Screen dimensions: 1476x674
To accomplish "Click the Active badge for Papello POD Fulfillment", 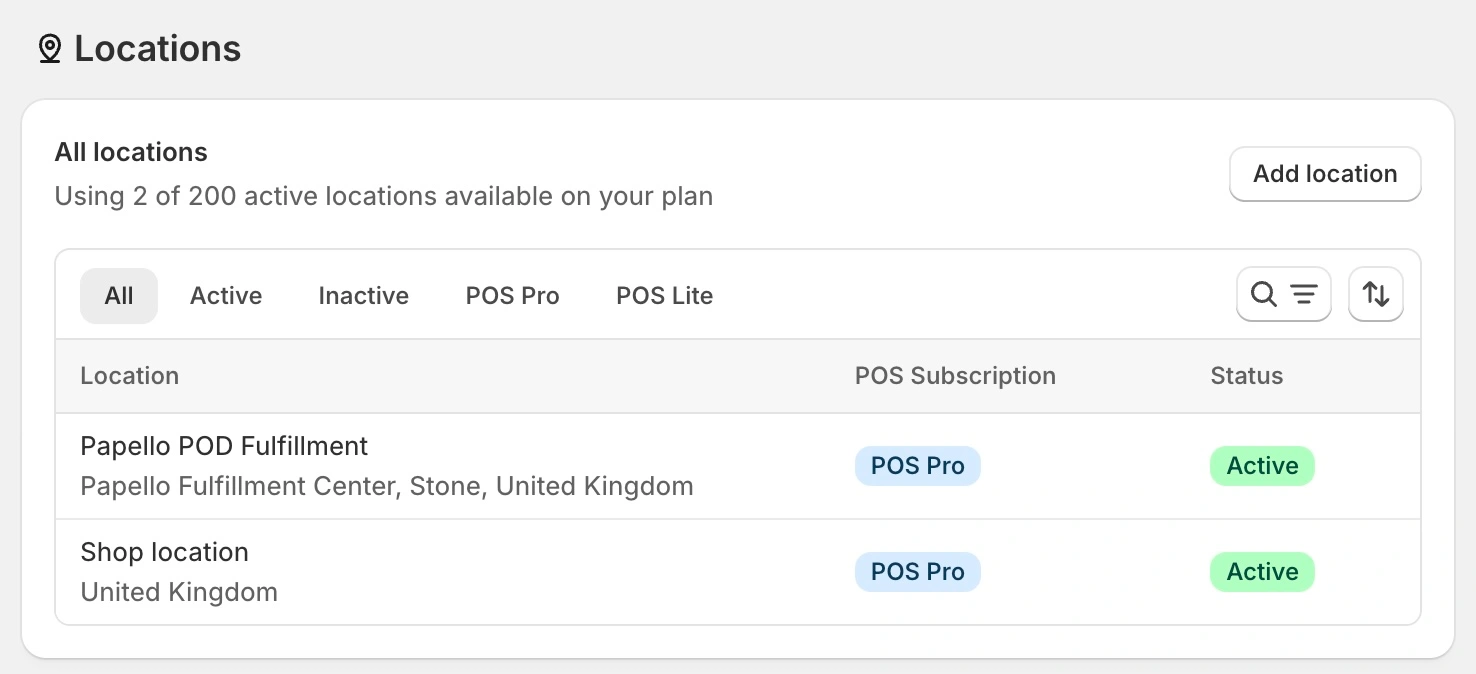I will click(1262, 465).
